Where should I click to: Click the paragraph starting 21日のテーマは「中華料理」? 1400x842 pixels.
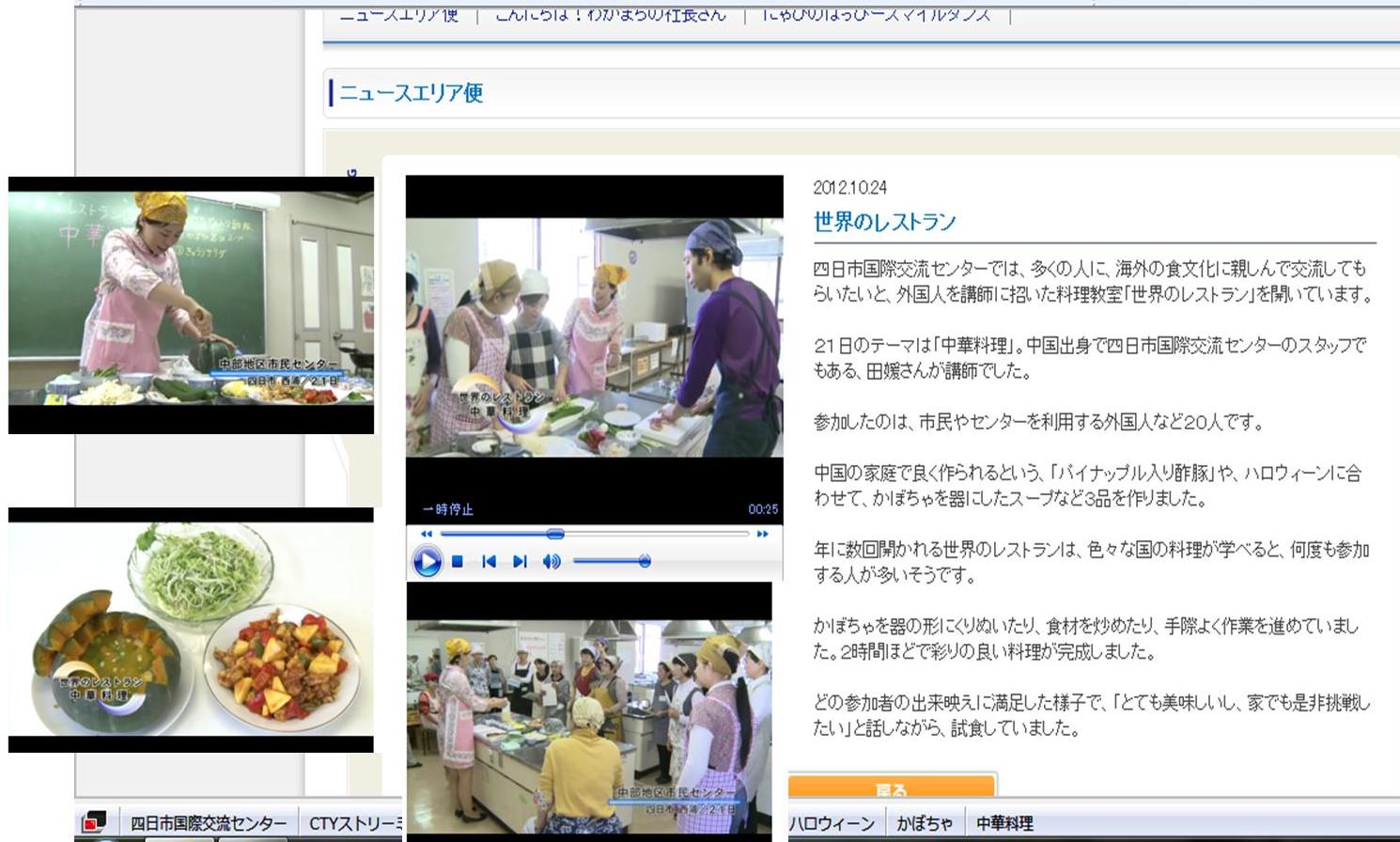(x=1090, y=358)
